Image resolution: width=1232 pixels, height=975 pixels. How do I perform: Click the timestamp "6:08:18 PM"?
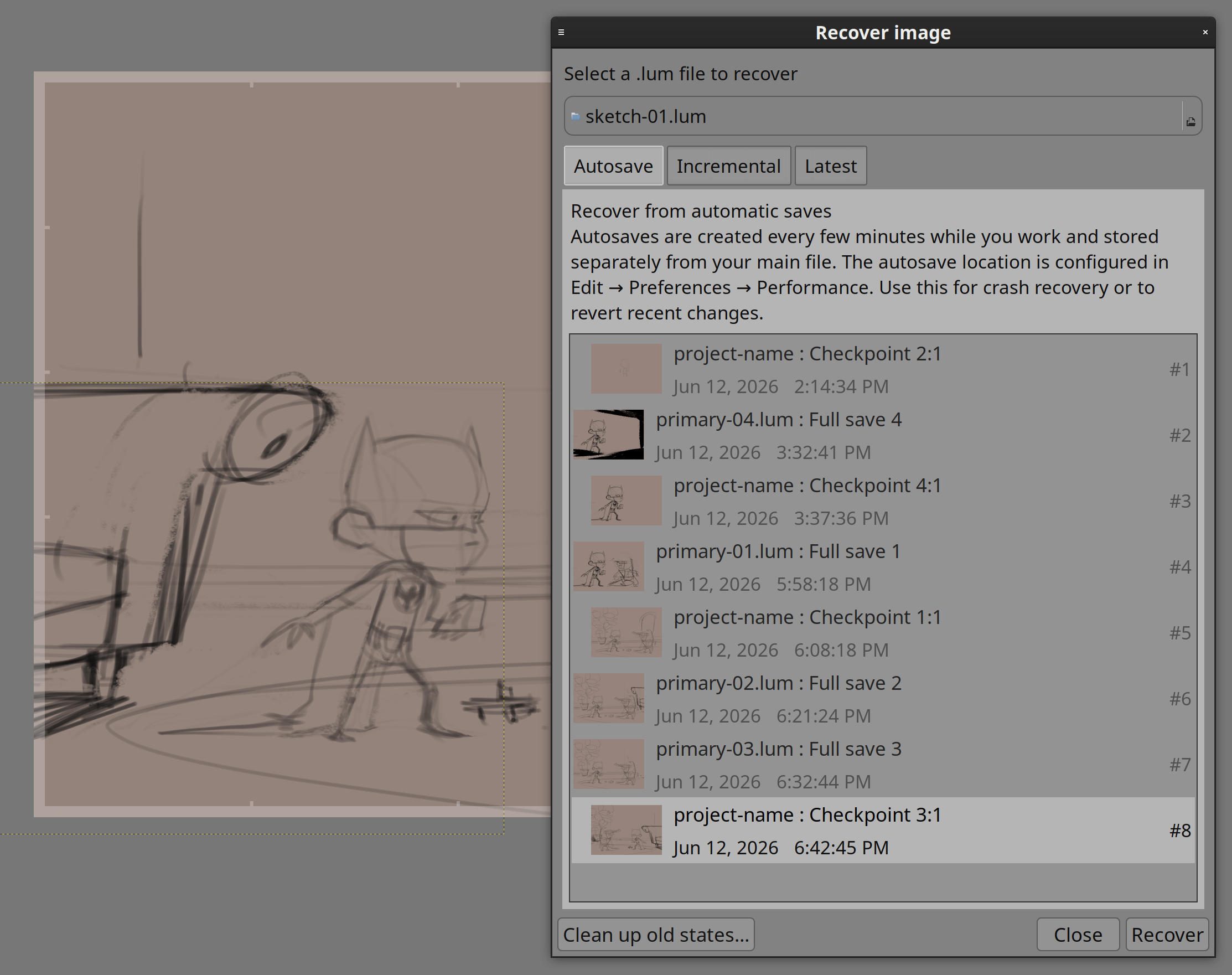click(x=841, y=650)
